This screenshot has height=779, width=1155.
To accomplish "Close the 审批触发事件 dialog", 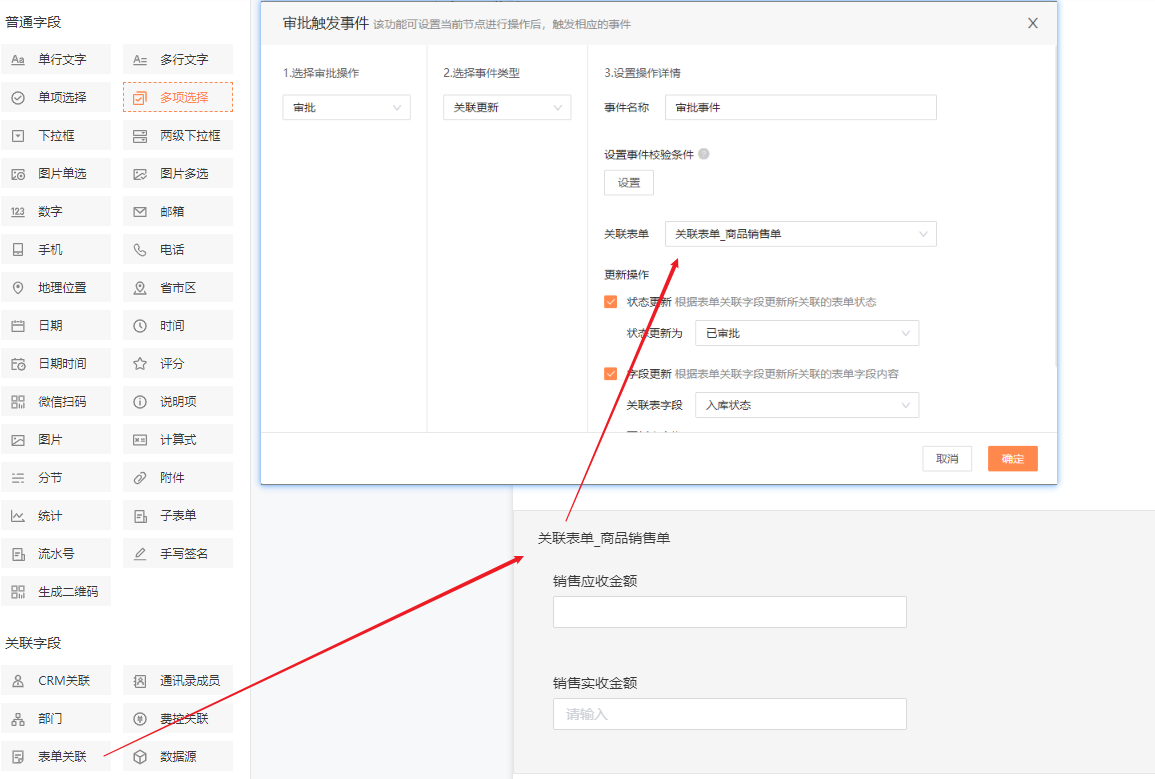I will (1033, 24).
